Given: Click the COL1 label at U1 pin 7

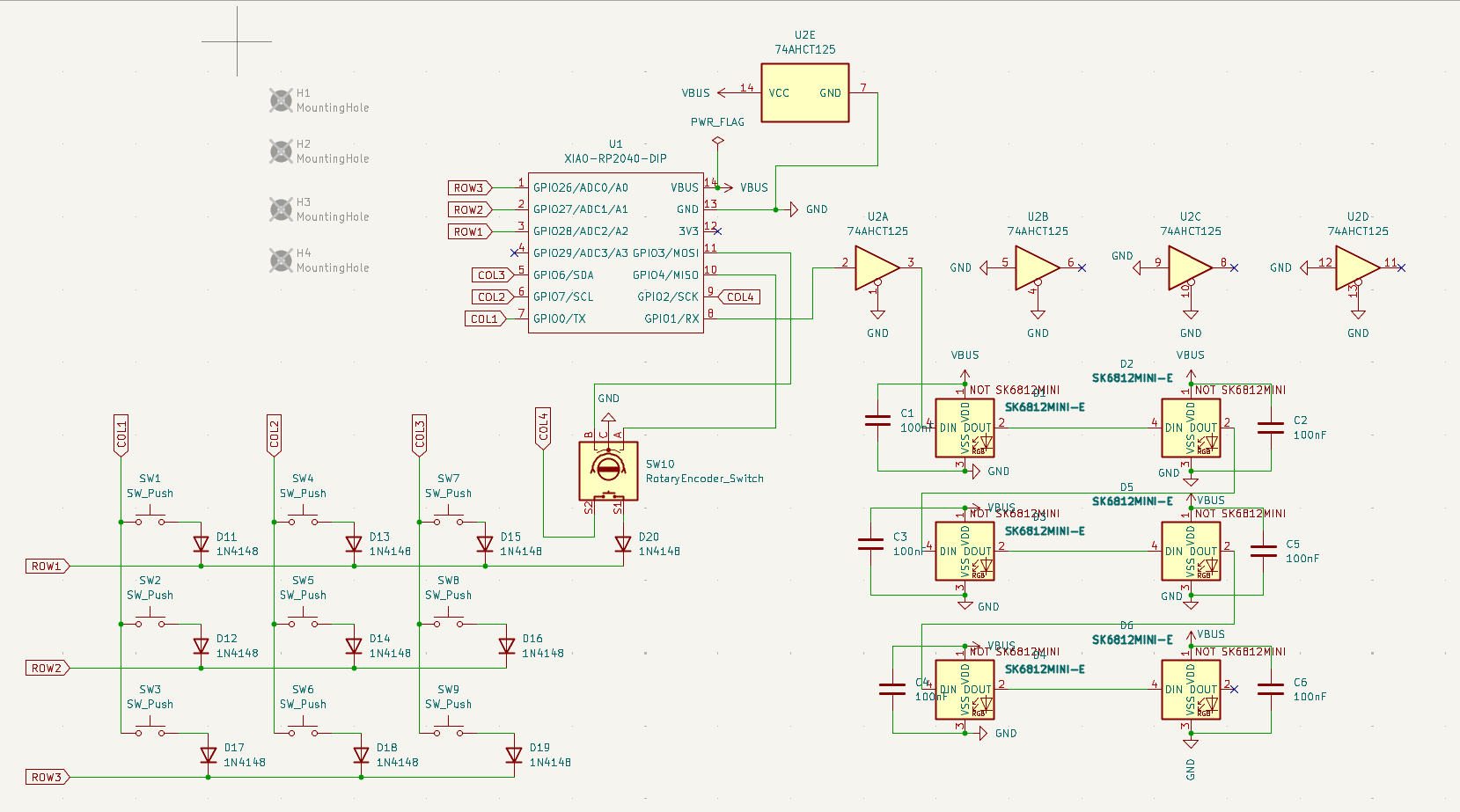Looking at the screenshot, I should (x=485, y=318).
